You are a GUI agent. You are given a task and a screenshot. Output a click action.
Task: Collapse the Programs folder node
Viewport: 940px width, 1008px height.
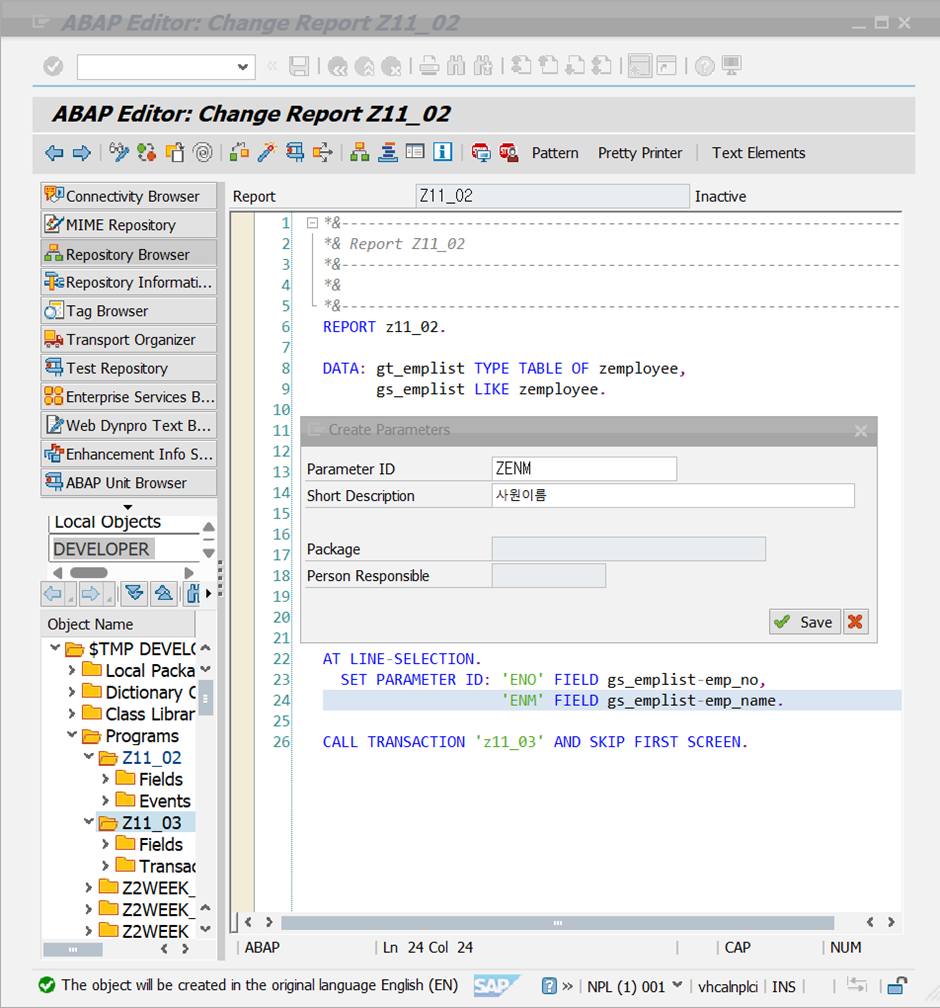(72, 735)
